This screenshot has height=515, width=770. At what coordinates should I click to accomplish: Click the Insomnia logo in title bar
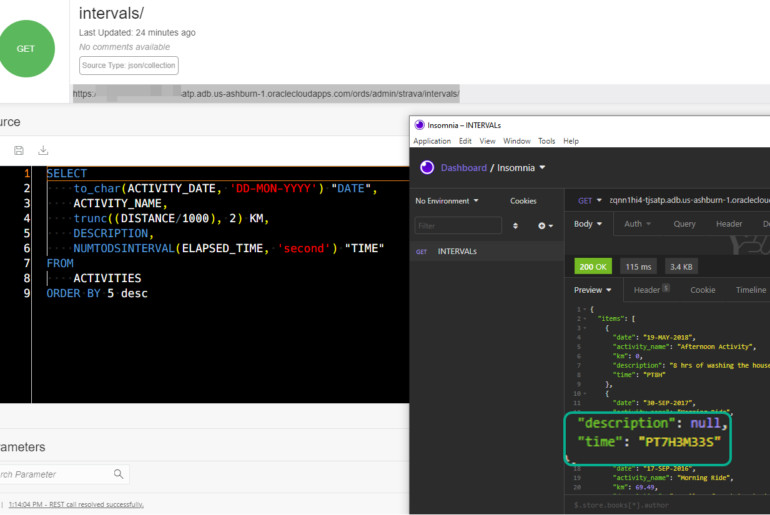(x=419, y=125)
